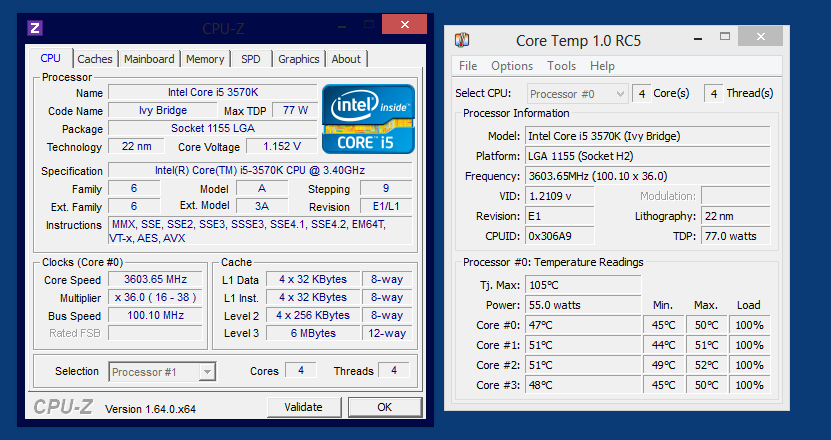Open the Graphics tab in CPU-Z
Viewport: 831px width, 440px height.
(299, 59)
